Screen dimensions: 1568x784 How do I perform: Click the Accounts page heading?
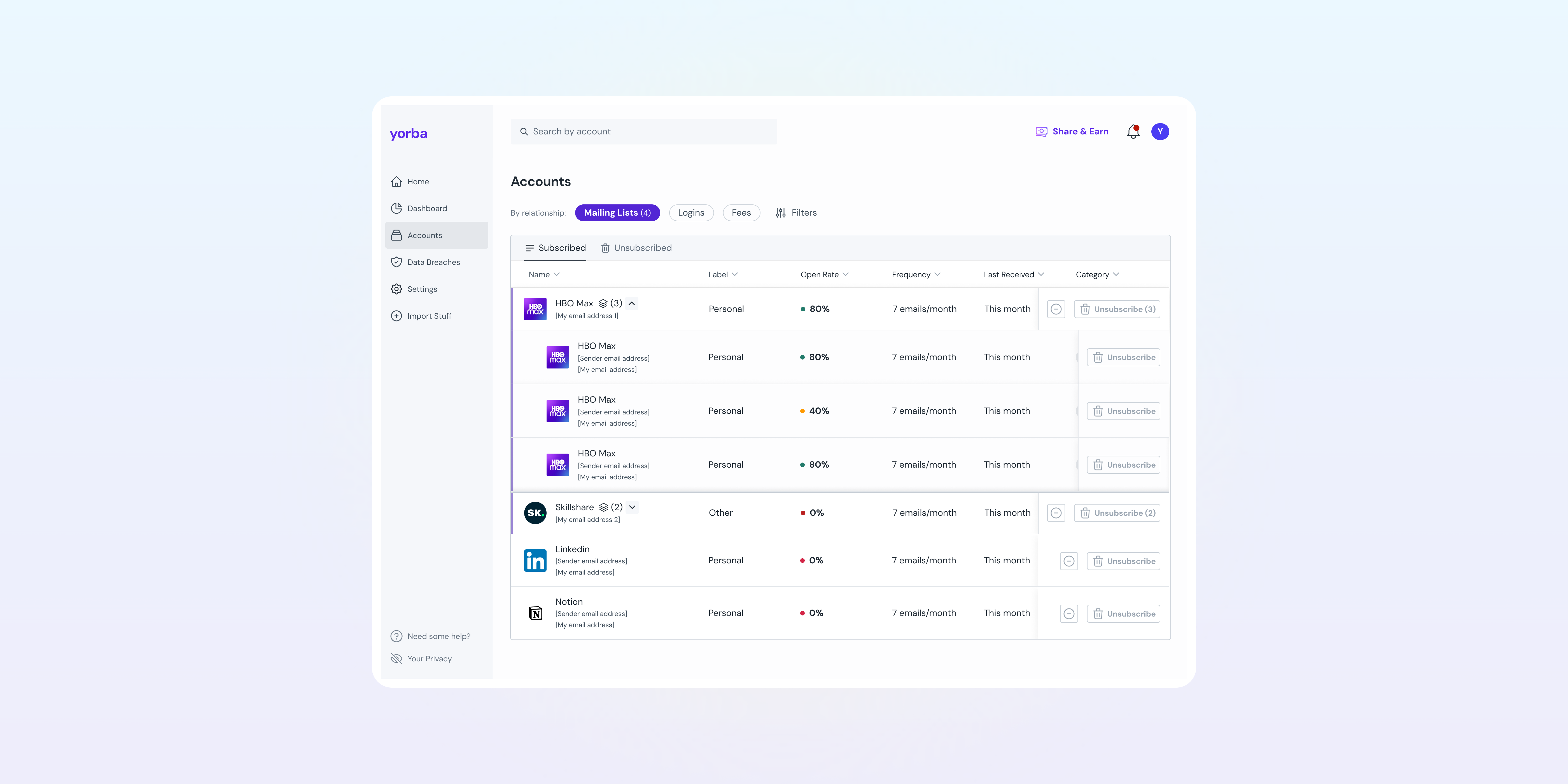(x=540, y=181)
